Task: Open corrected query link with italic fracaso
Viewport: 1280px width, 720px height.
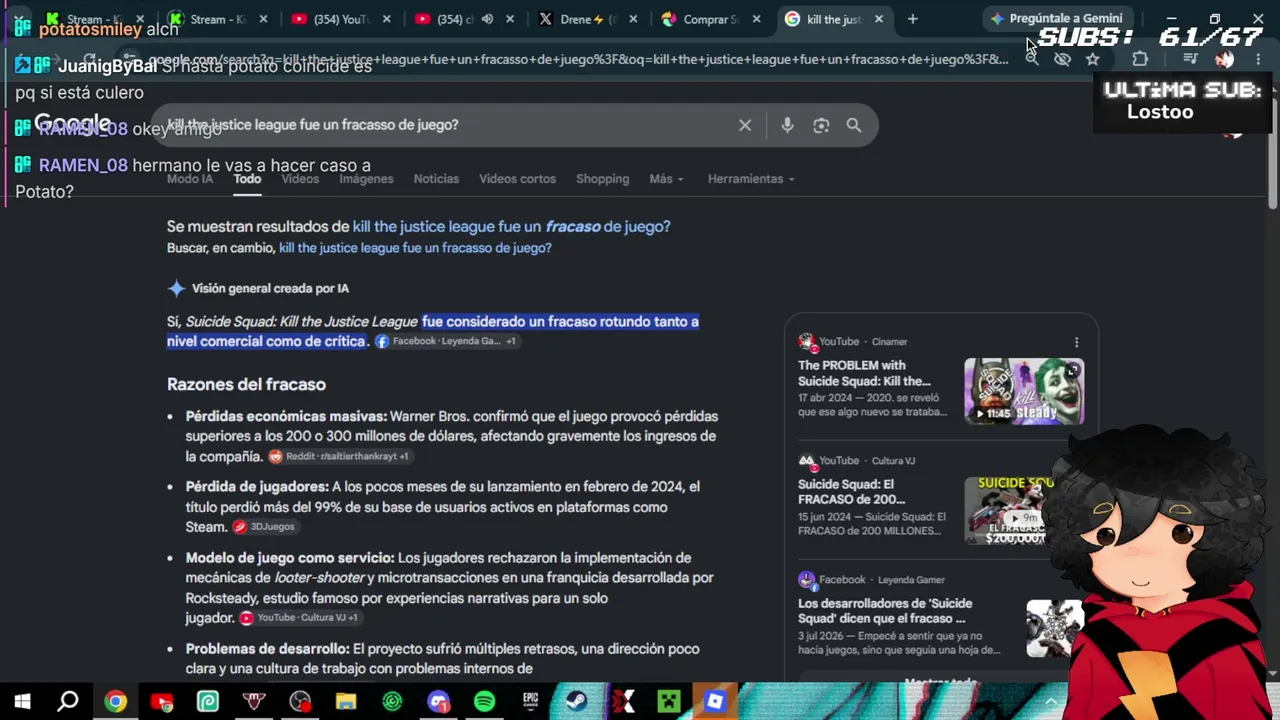Action: (x=511, y=227)
